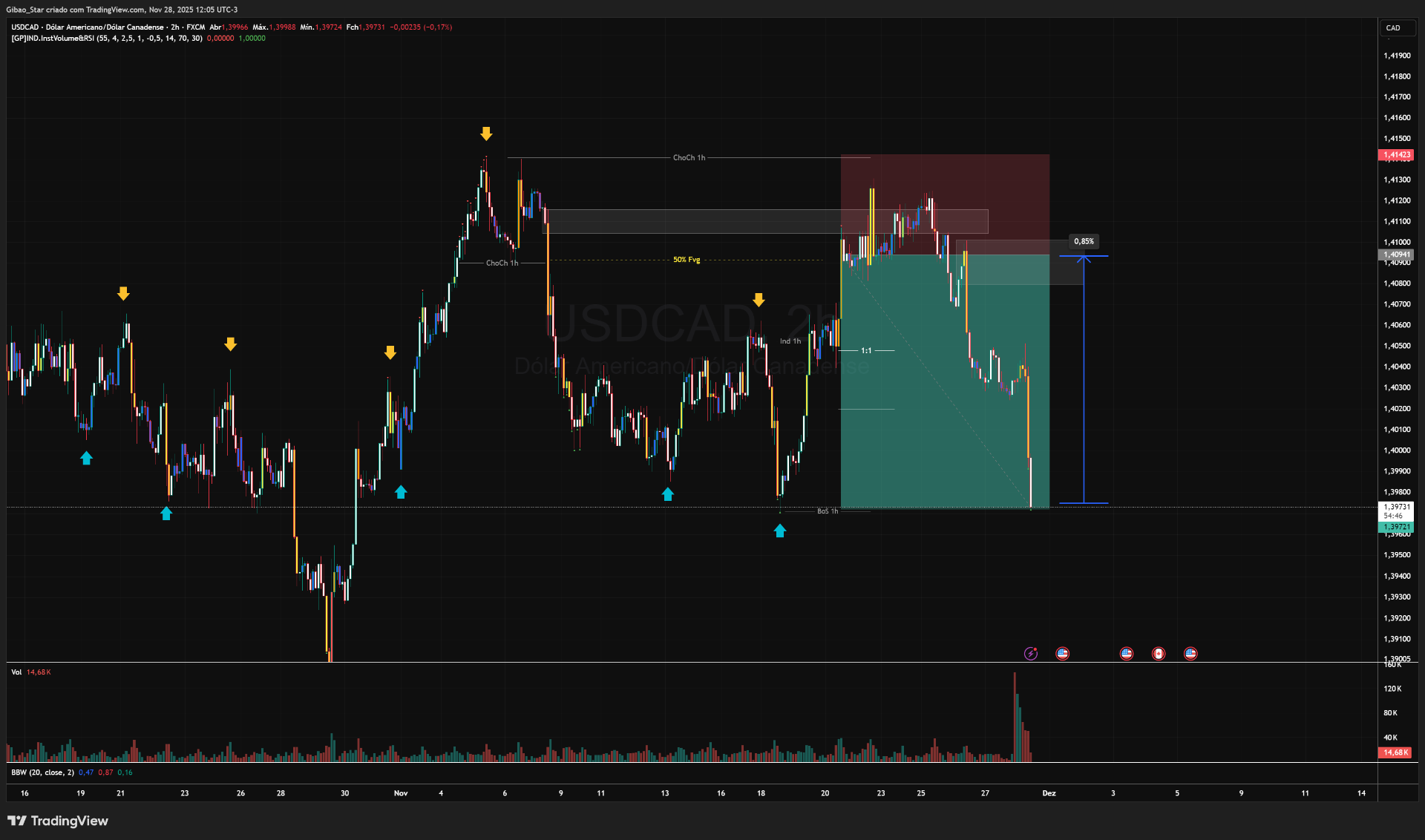Viewport: 1425px width, 840px height.
Task: Click the USDCAD symbol title in legend
Action: coord(88,27)
